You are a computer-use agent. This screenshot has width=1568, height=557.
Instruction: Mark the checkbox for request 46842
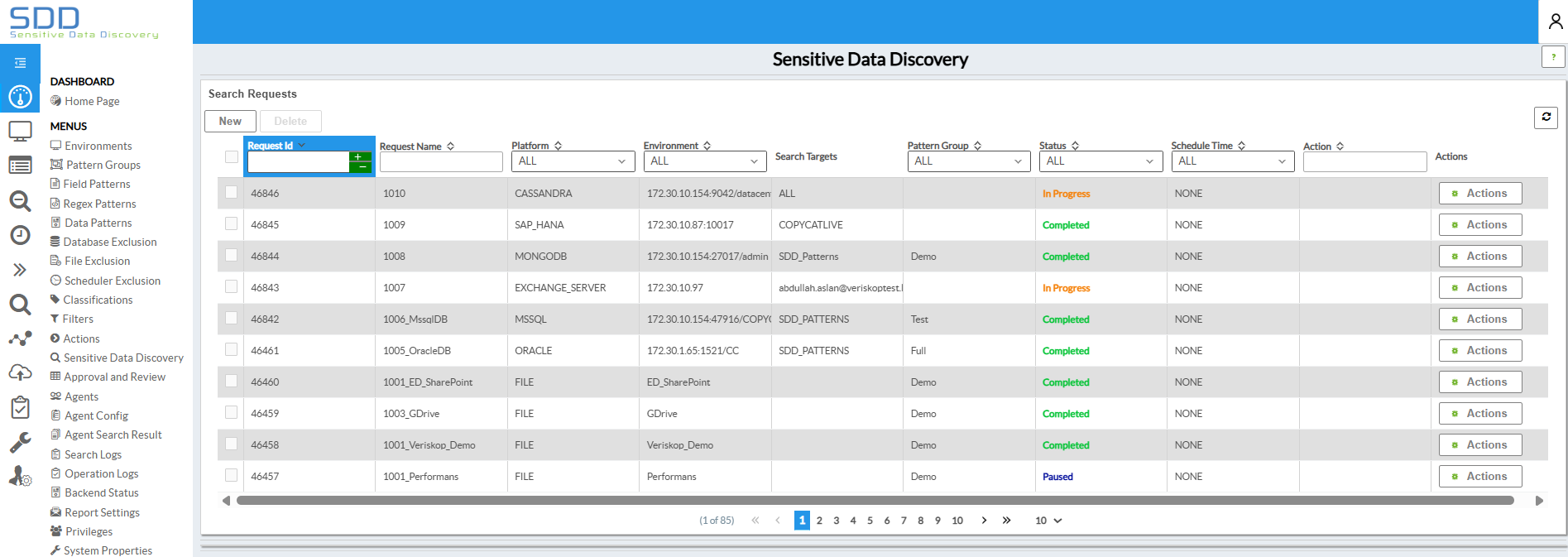point(232,318)
